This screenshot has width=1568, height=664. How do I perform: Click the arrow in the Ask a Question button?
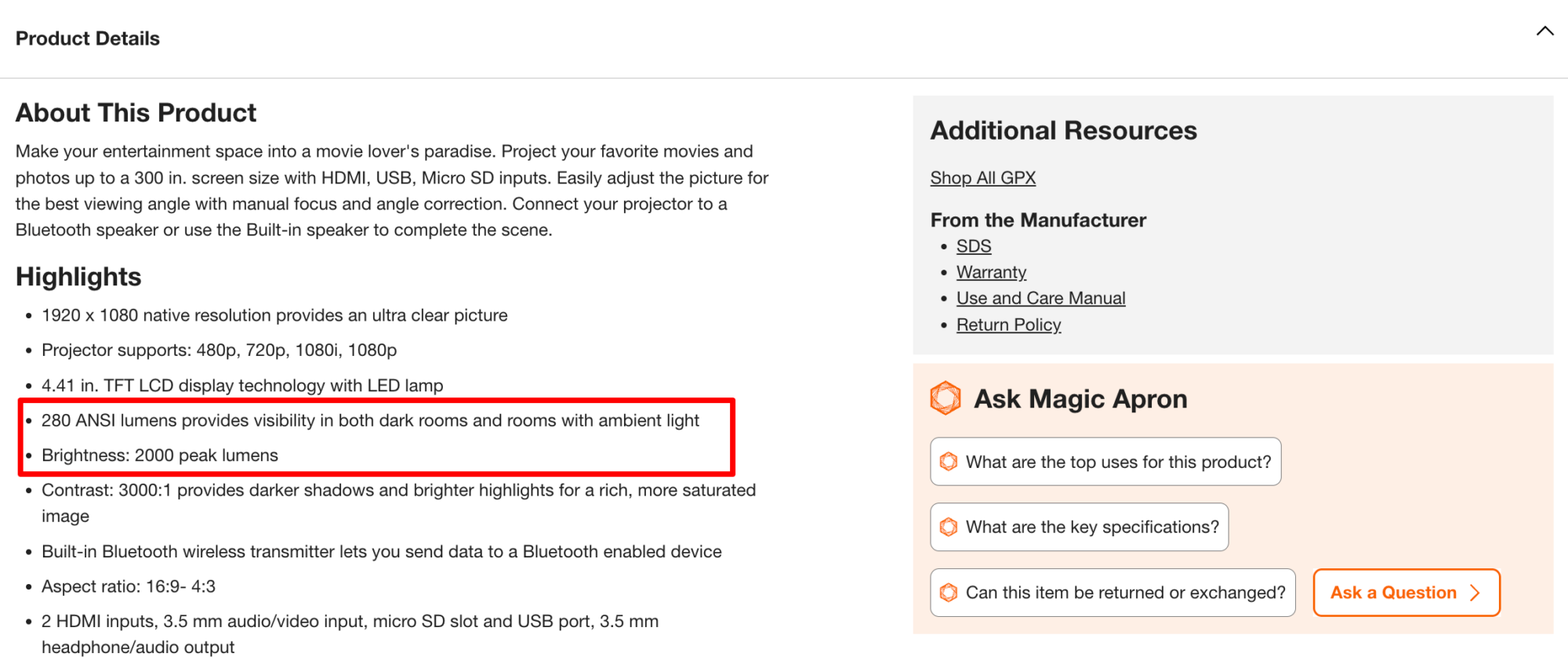tap(1475, 593)
